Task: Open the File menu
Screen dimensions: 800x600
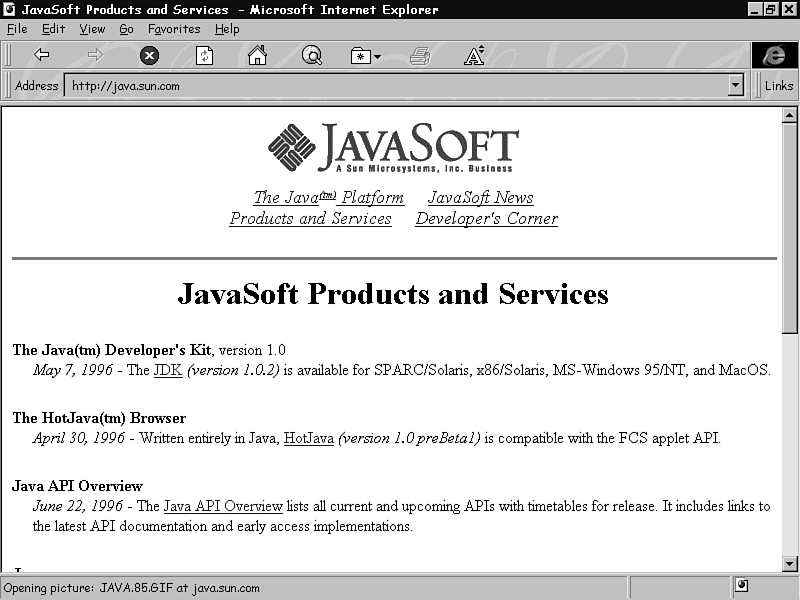Action: 17,29
